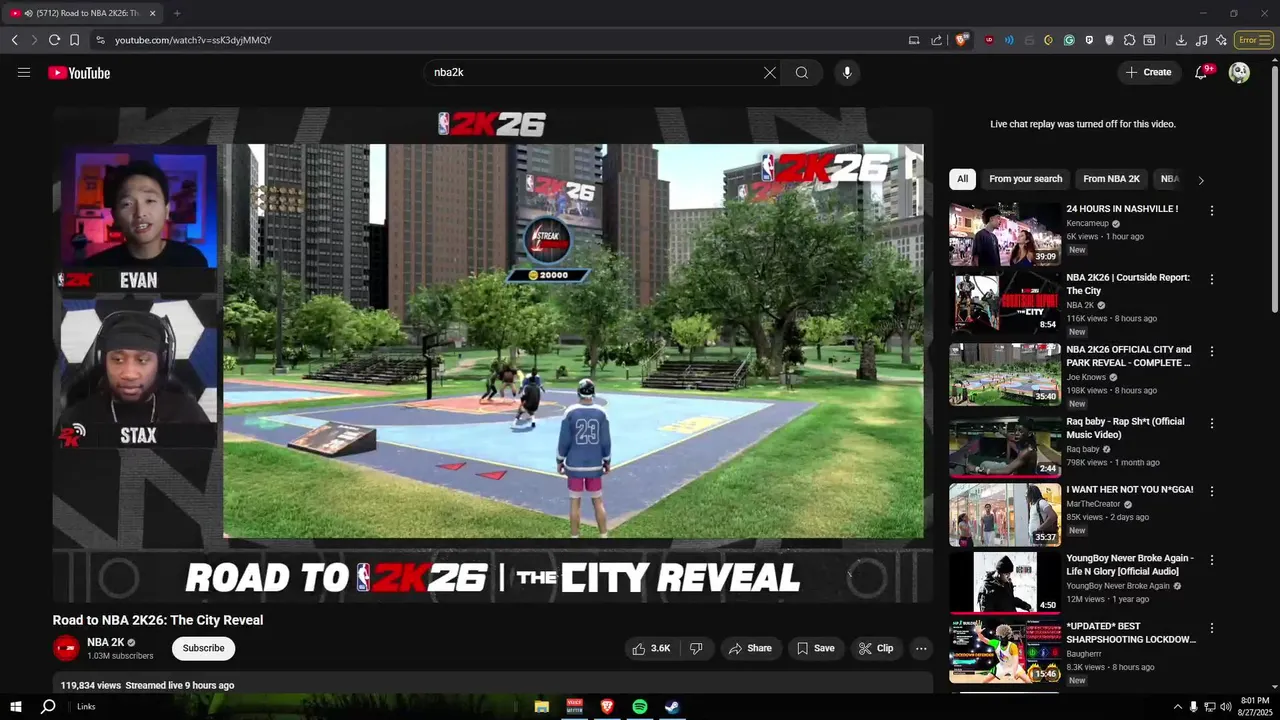1280x720 pixels.
Task: Show more filter chips with right arrow
Action: [x=1201, y=180]
